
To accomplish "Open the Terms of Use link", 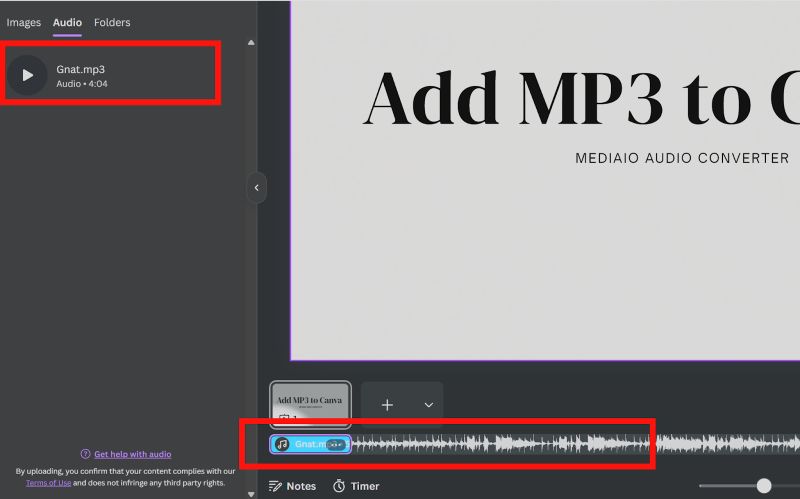I will 48,483.
